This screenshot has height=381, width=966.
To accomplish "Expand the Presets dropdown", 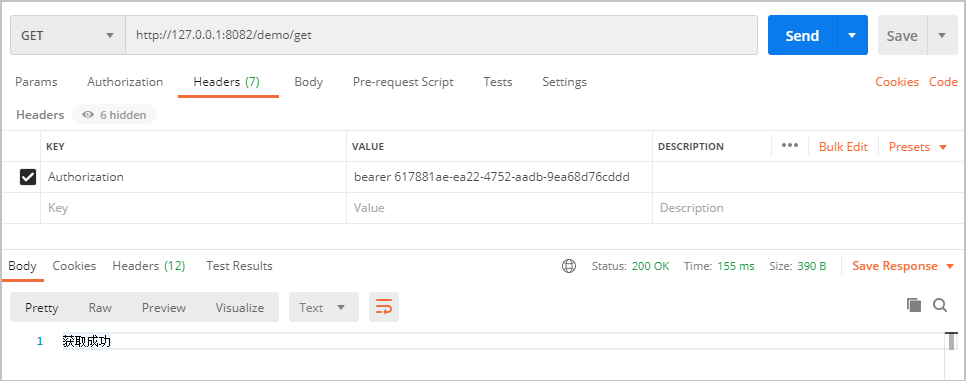I will pos(917,147).
